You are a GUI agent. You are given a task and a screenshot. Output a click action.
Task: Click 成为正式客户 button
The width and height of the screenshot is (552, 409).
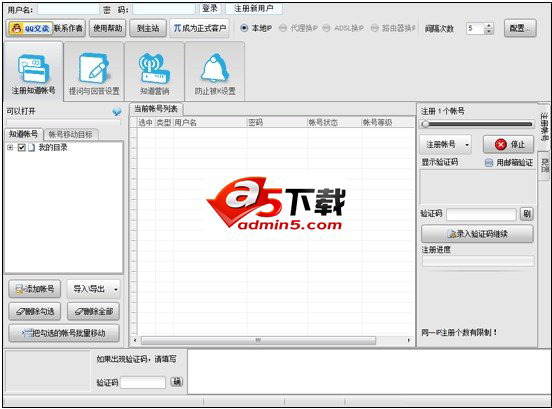click(199, 28)
